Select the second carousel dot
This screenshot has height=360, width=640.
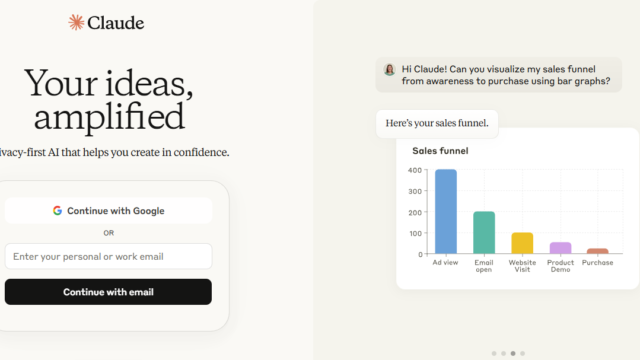coord(503,353)
